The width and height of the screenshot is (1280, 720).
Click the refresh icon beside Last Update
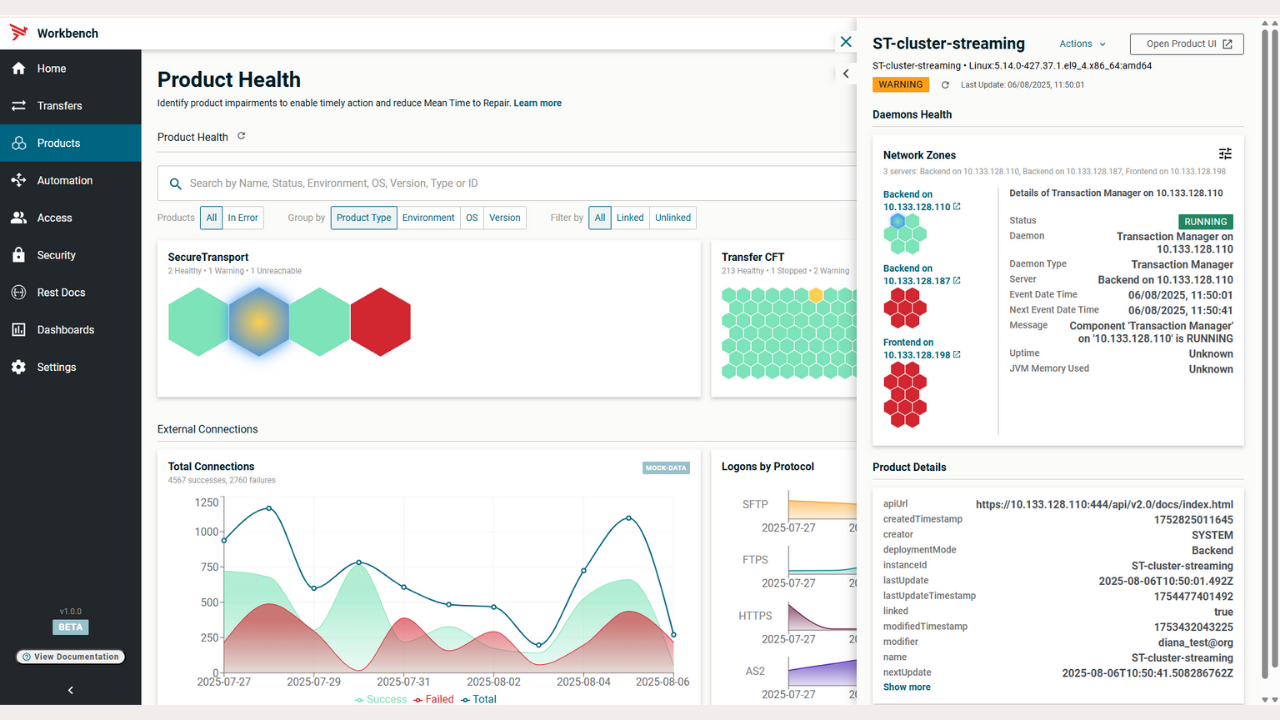tap(945, 85)
